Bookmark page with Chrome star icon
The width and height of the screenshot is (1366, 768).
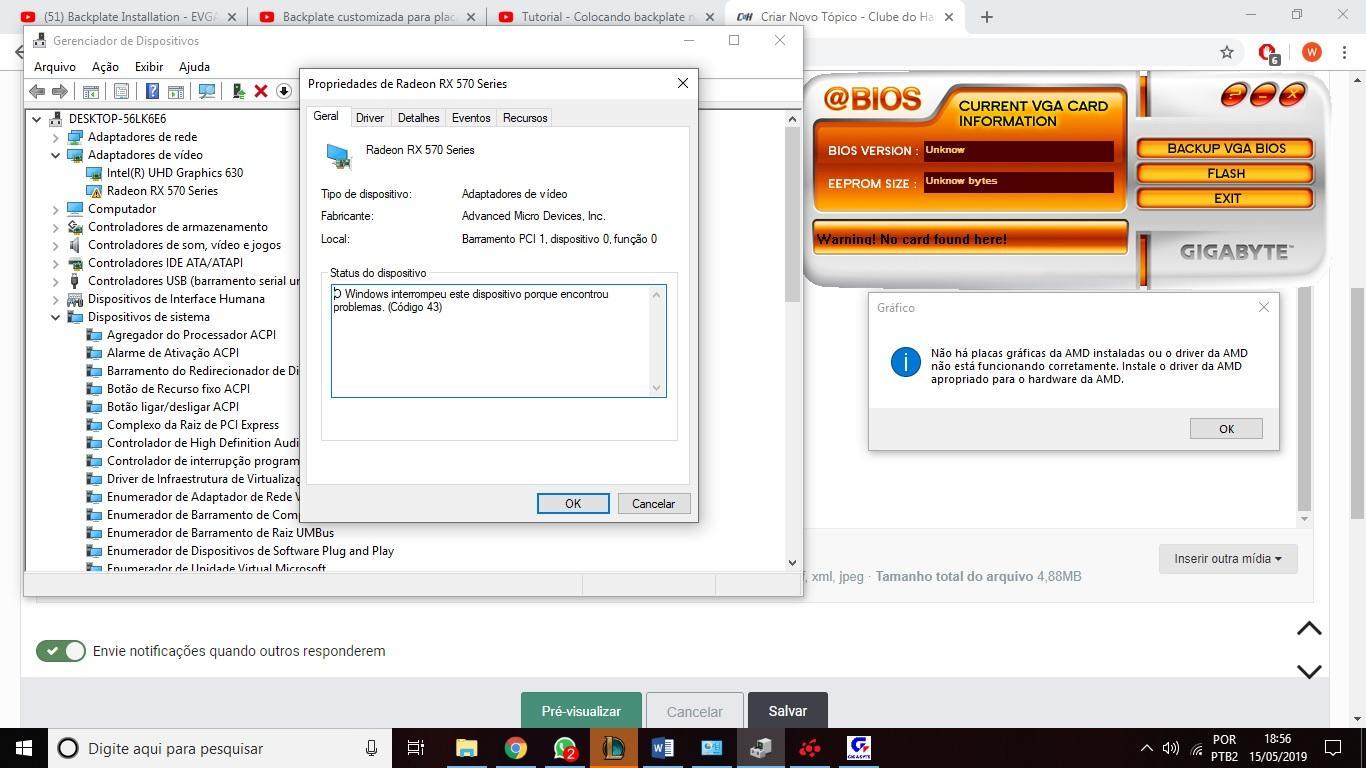tap(1227, 52)
